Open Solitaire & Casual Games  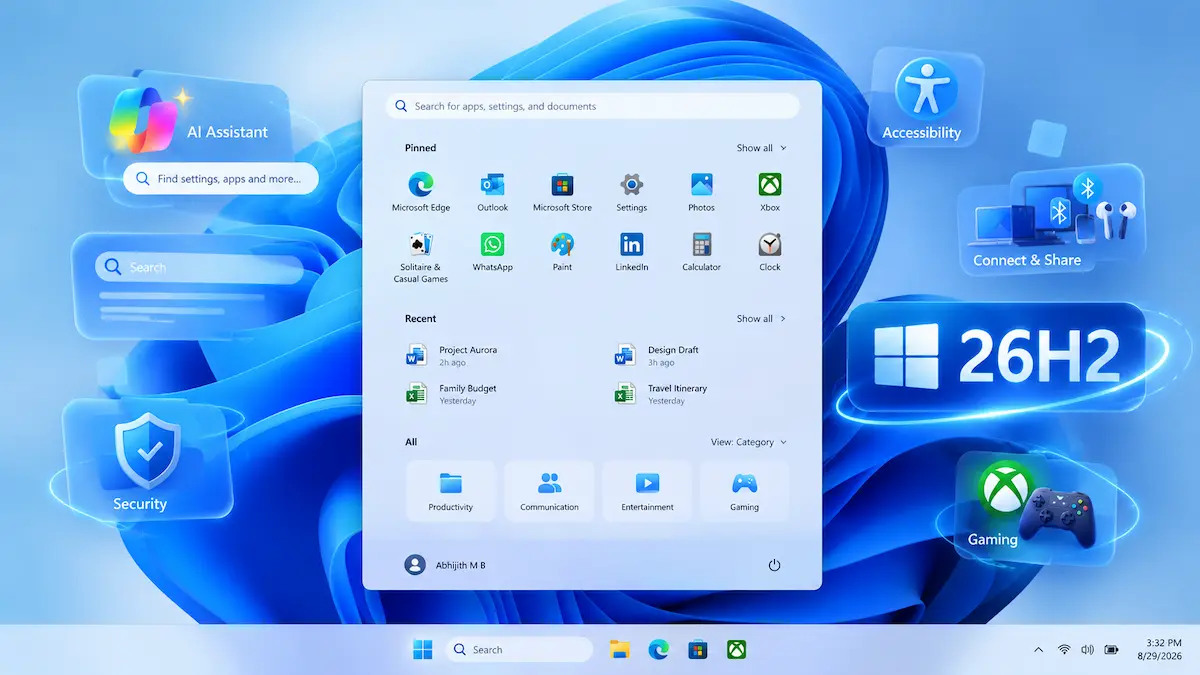(421, 257)
